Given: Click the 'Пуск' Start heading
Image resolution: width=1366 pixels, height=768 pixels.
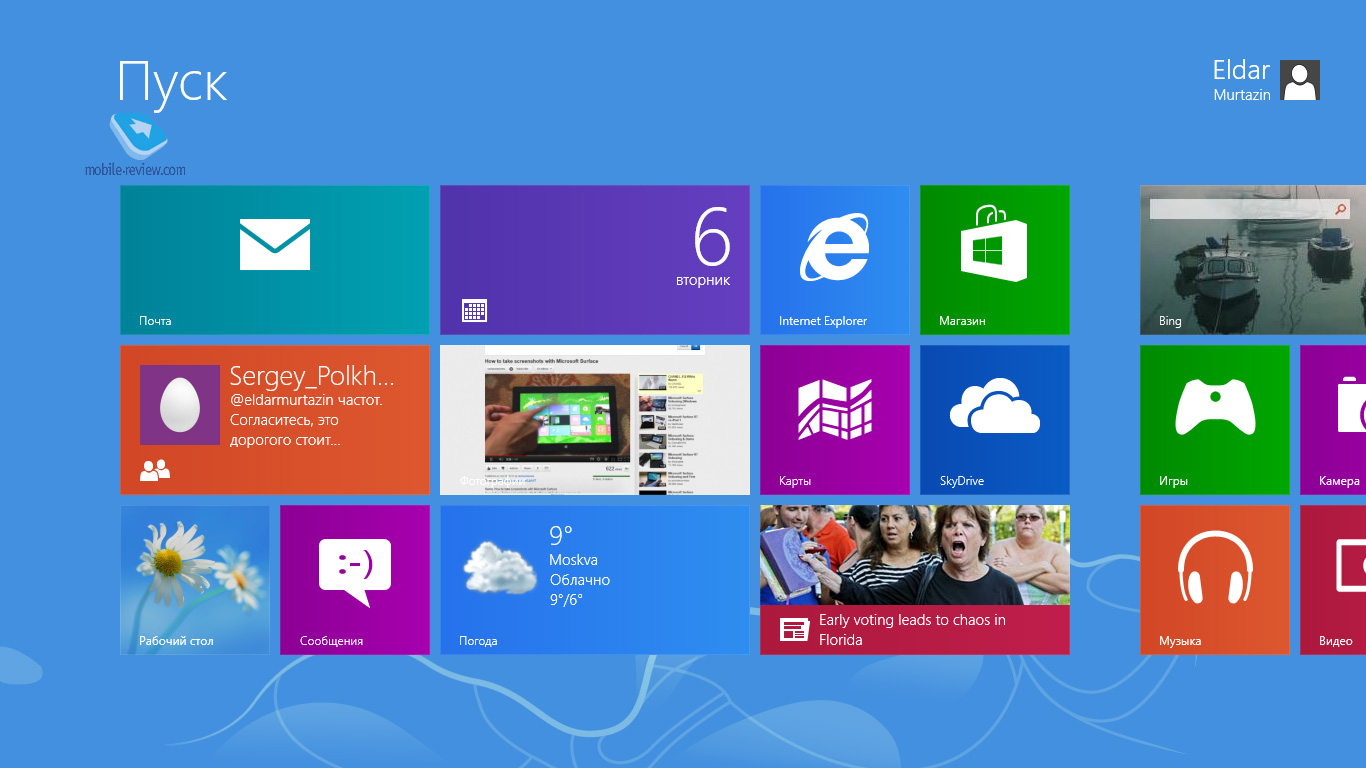Looking at the screenshot, I should coord(173,82).
